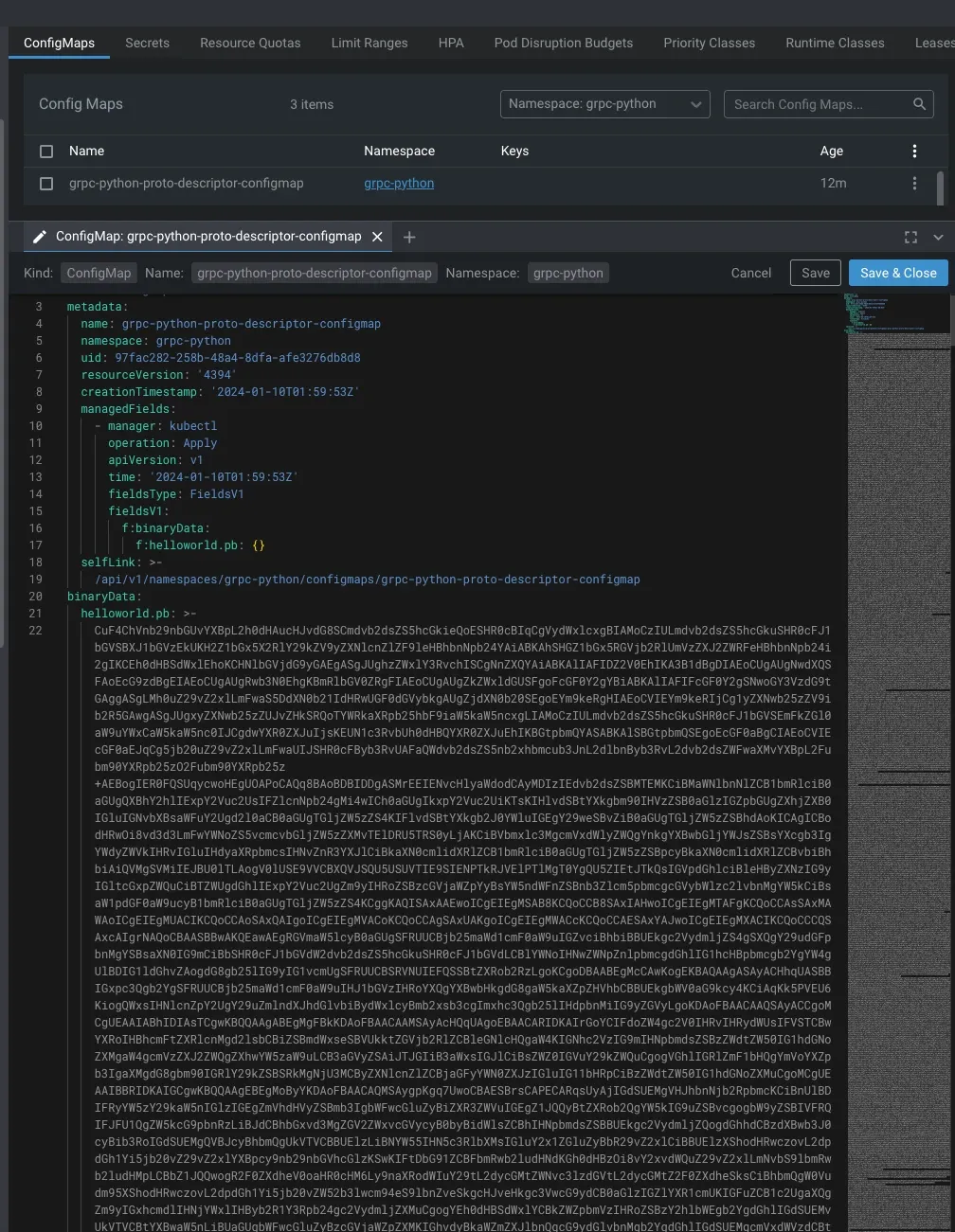Viewport: 955px width, 1232px height.
Task: Click the 'Config Maps' list heading
Action: [x=81, y=104]
